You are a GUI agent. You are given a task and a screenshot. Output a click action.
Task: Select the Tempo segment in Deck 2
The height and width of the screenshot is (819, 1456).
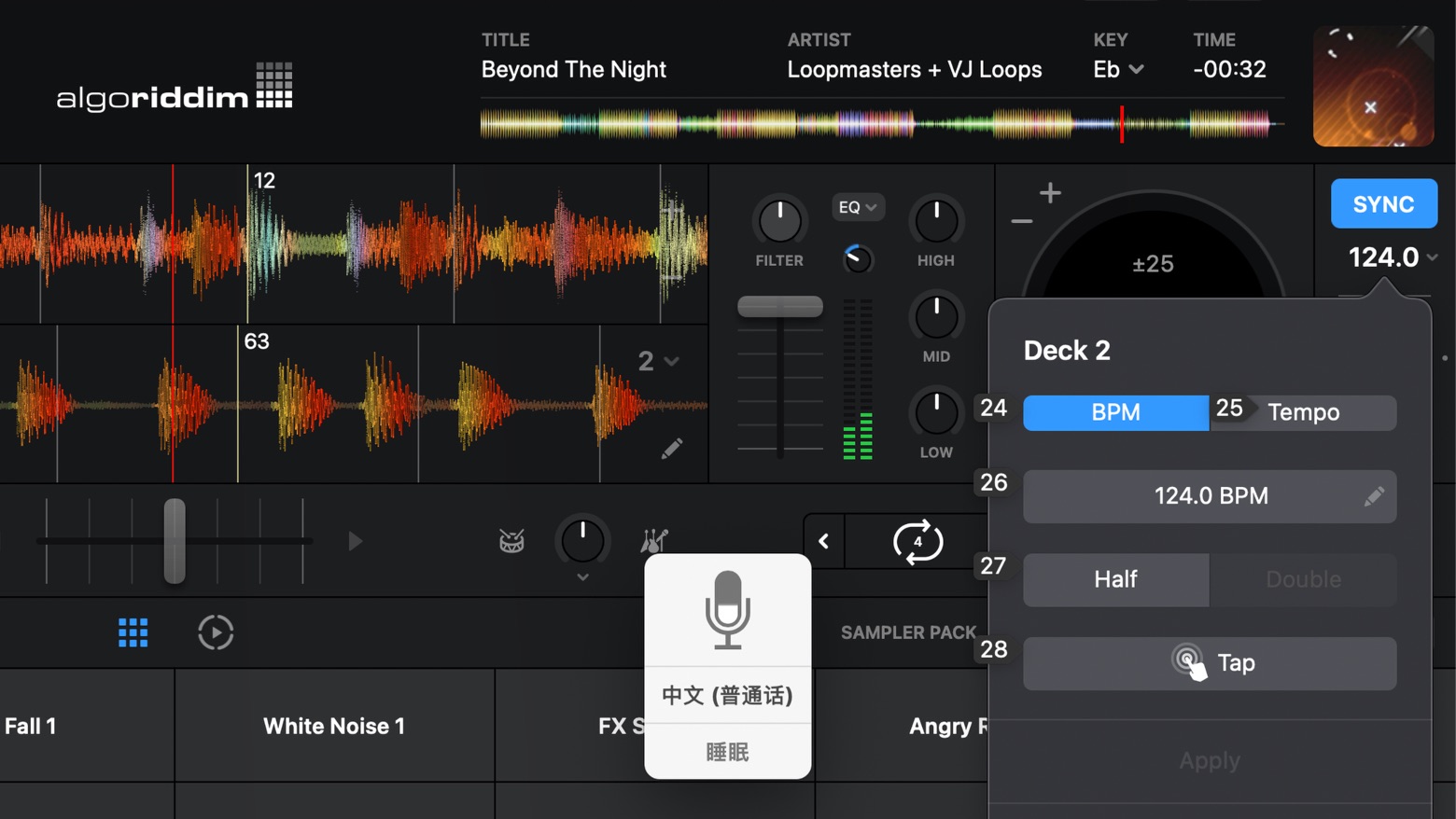pyautogui.click(x=1304, y=412)
